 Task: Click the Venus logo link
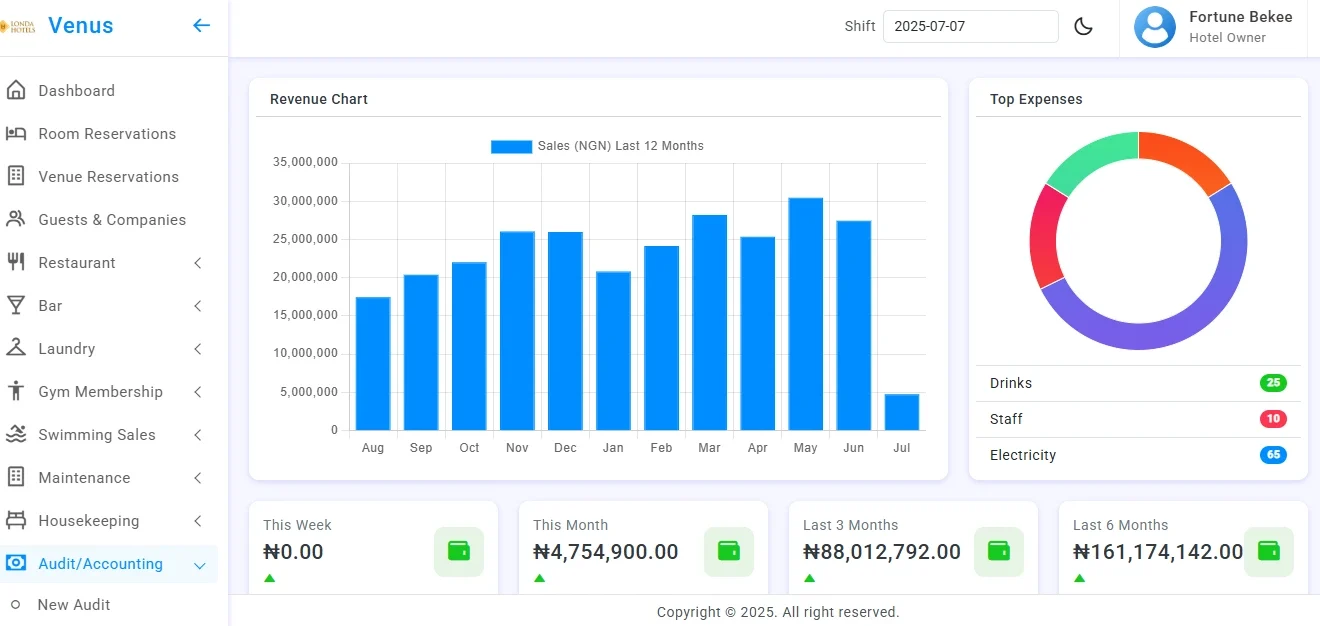pos(80,25)
